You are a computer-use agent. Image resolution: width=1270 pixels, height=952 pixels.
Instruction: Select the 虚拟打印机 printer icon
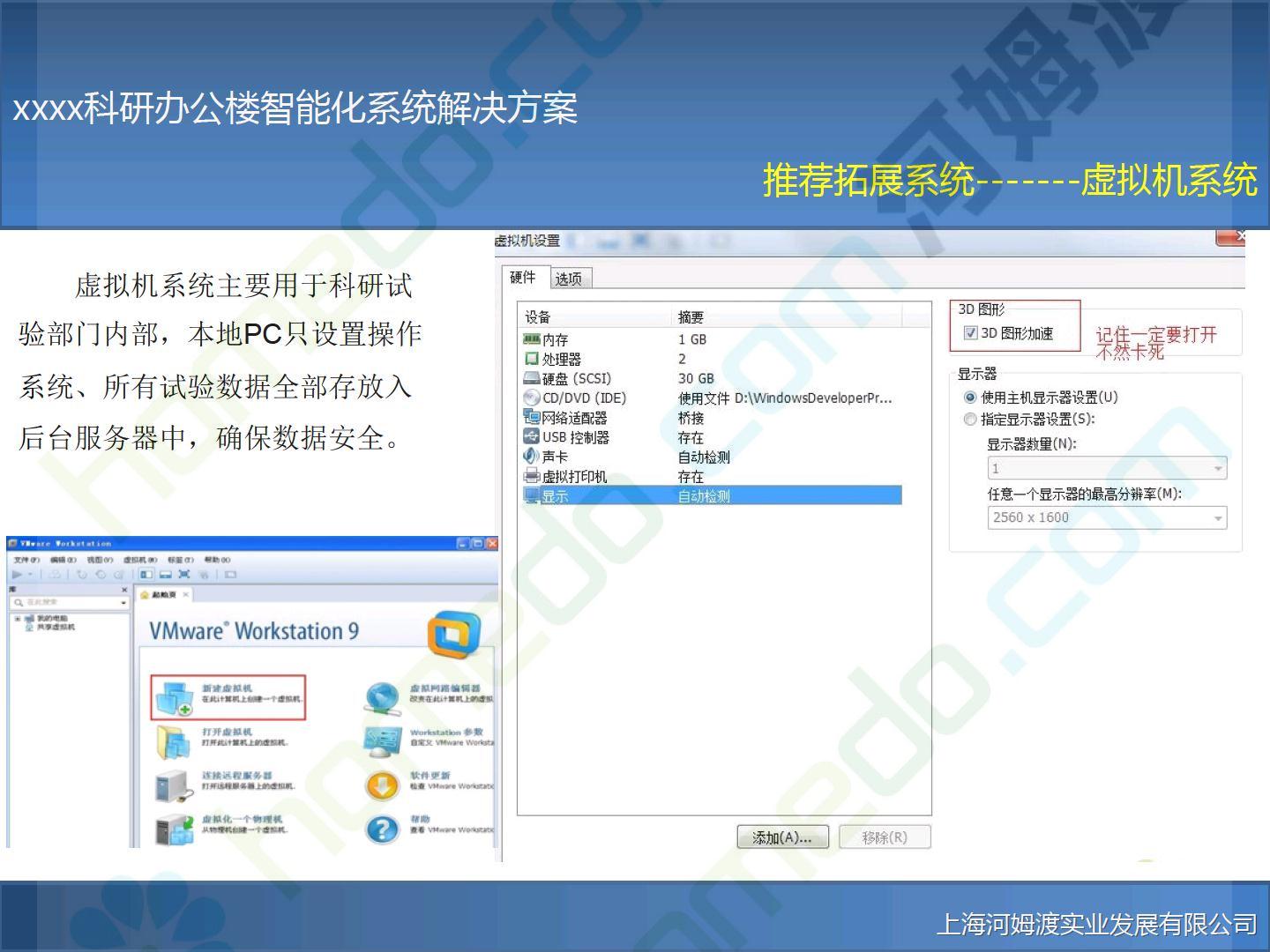tap(531, 476)
